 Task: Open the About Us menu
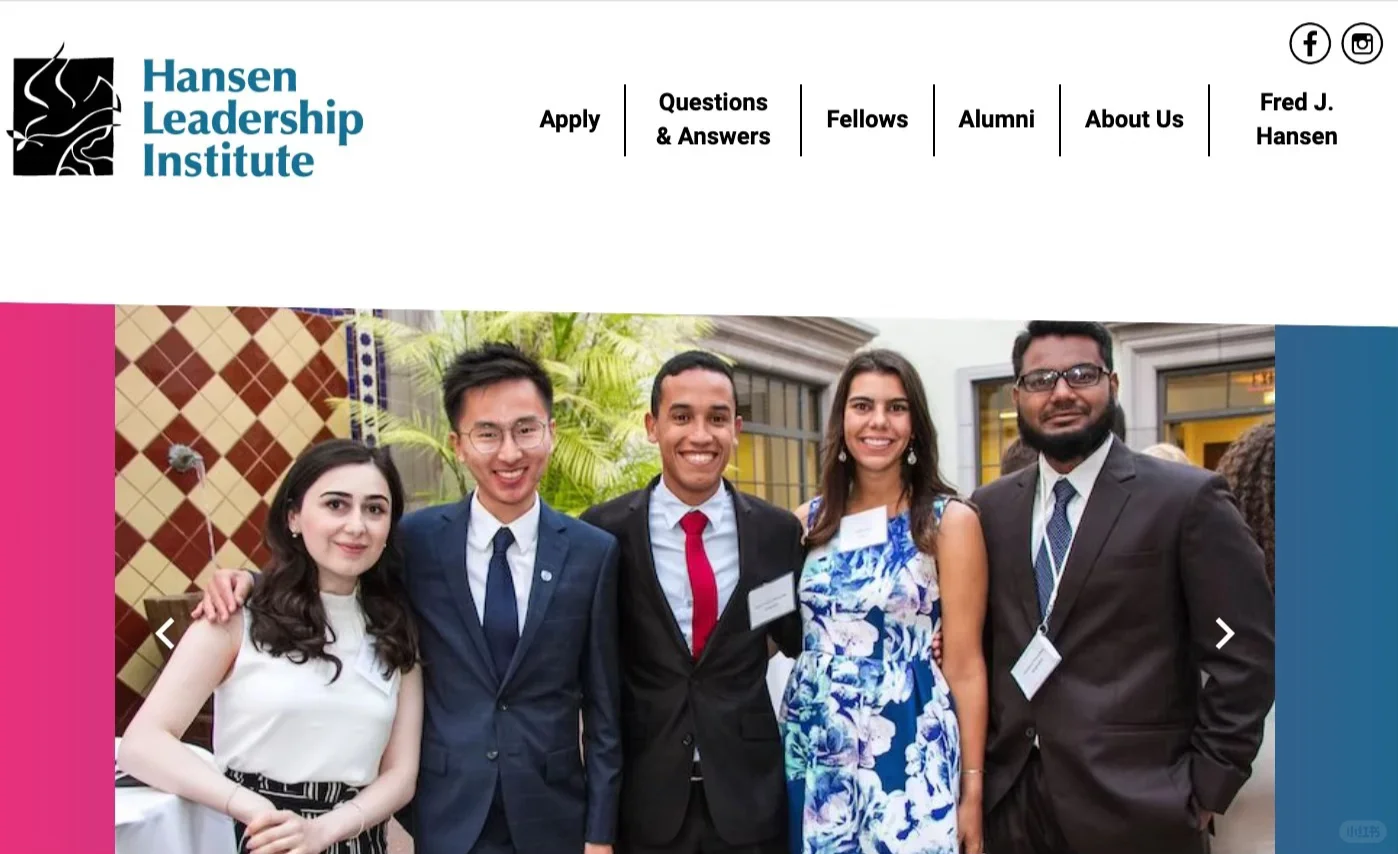[x=1134, y=119]
